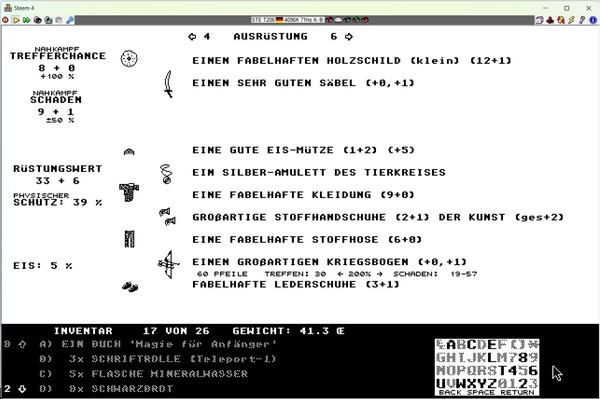This screenshot has width=600, height=399.
Task: Click the ice cap helmet icon
Action: point(129,152)
